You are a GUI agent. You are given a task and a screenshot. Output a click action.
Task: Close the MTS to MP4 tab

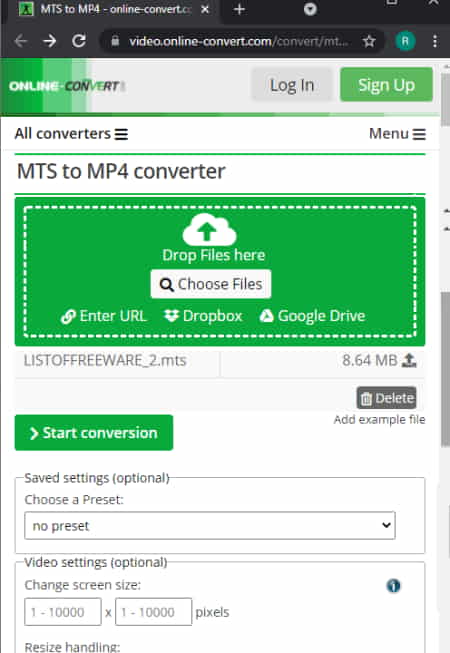click(x=205, y=9)
